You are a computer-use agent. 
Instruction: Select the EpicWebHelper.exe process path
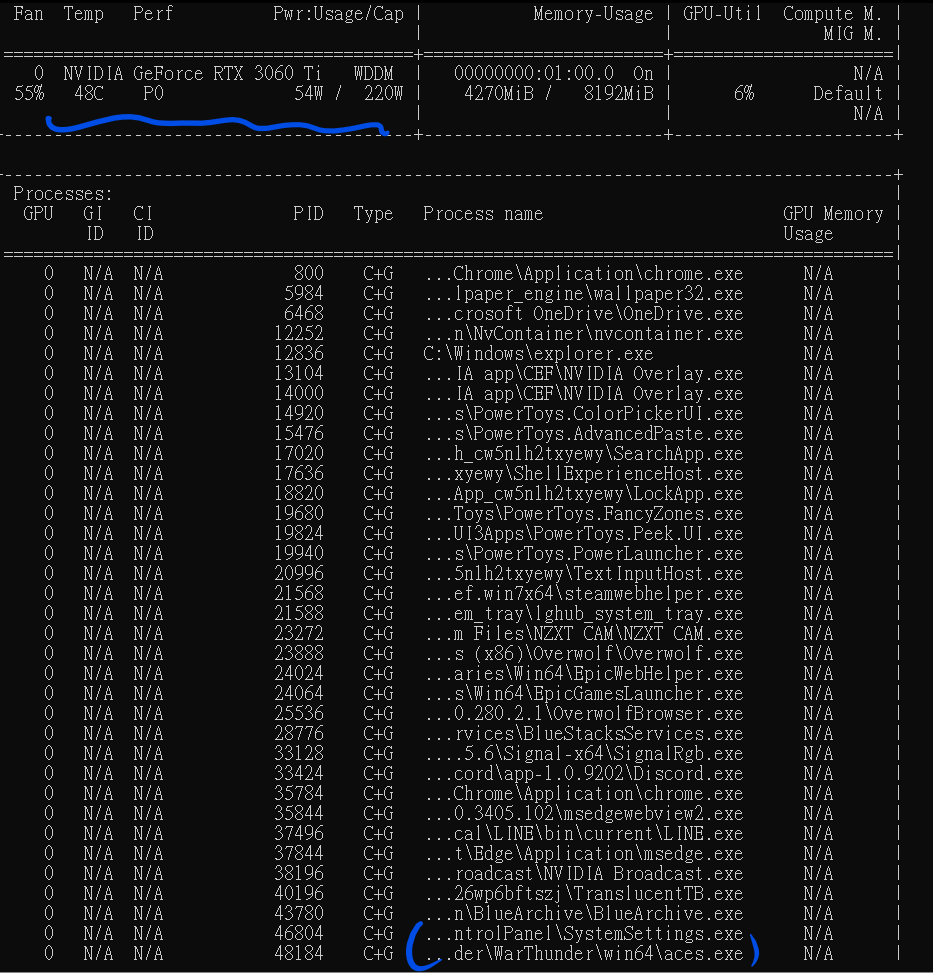pos(584,673)
